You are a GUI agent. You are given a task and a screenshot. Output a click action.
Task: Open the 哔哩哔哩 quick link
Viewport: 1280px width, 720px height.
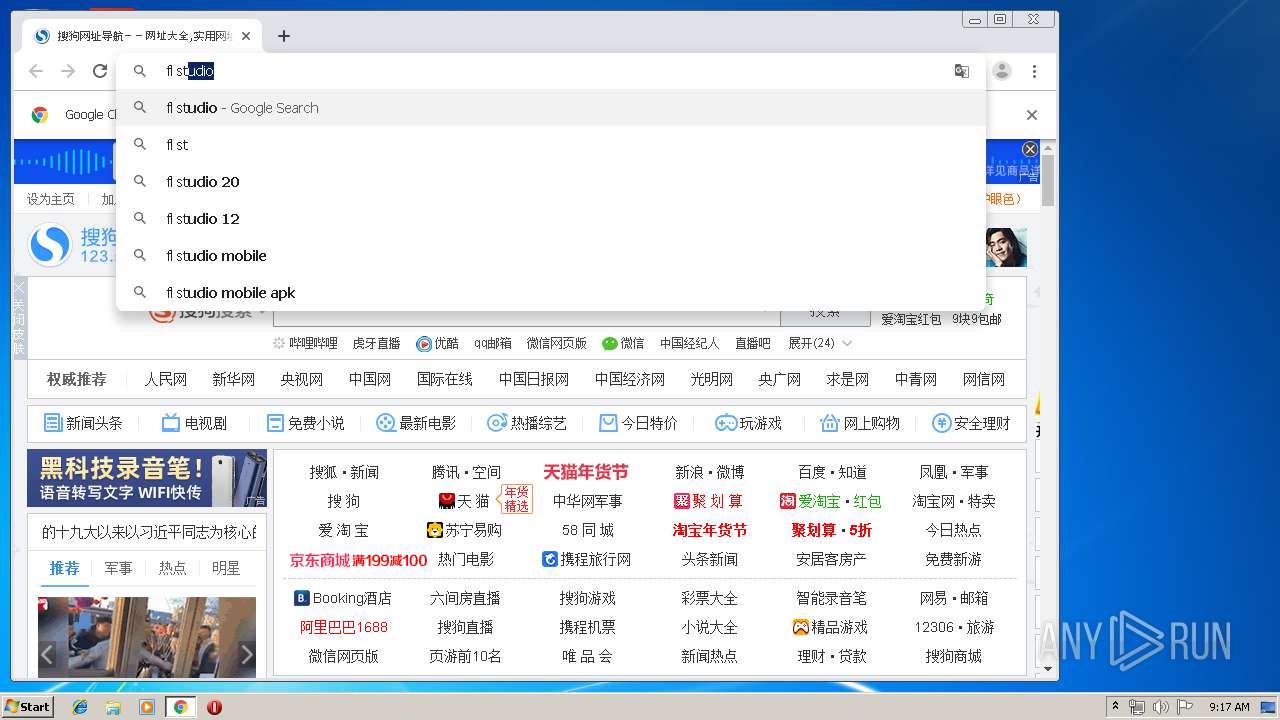click(313, 343)
